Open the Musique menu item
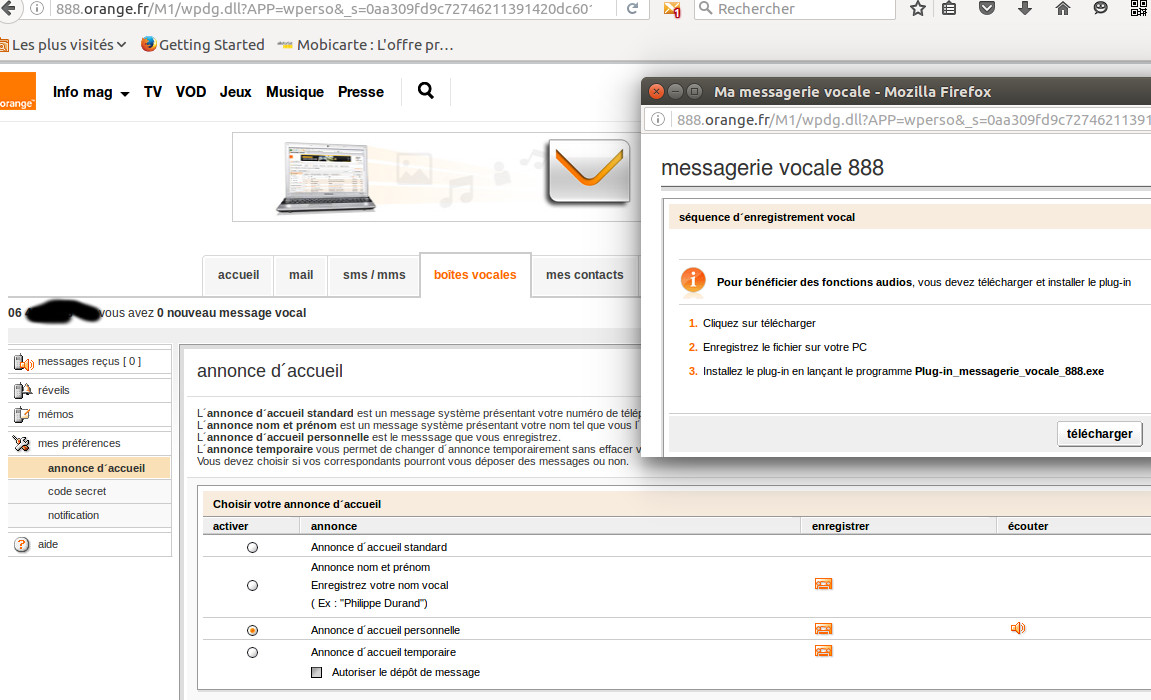 point(295,92)
